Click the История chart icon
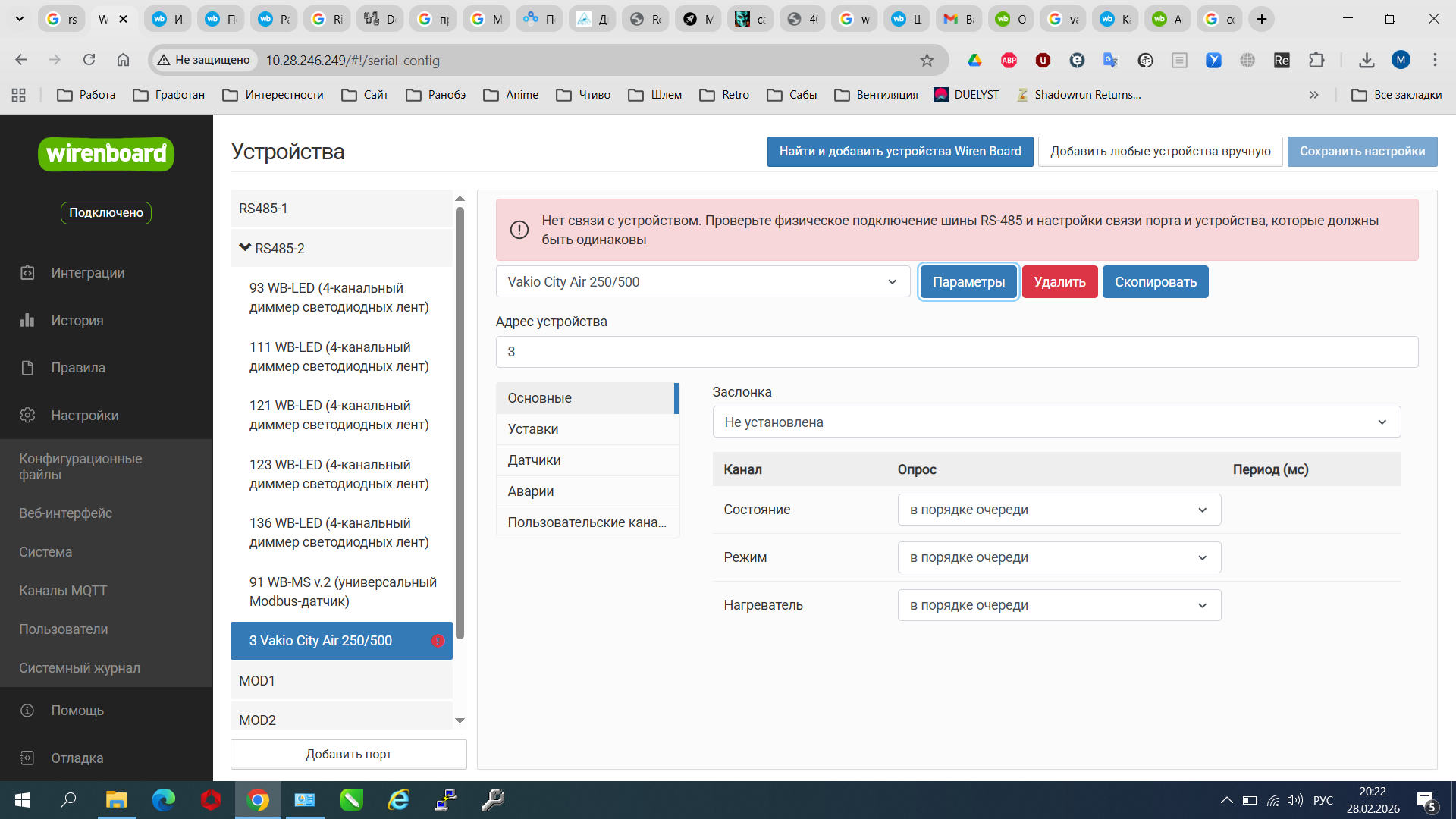The image size is (1456, 819). click(x=27, y=320)
